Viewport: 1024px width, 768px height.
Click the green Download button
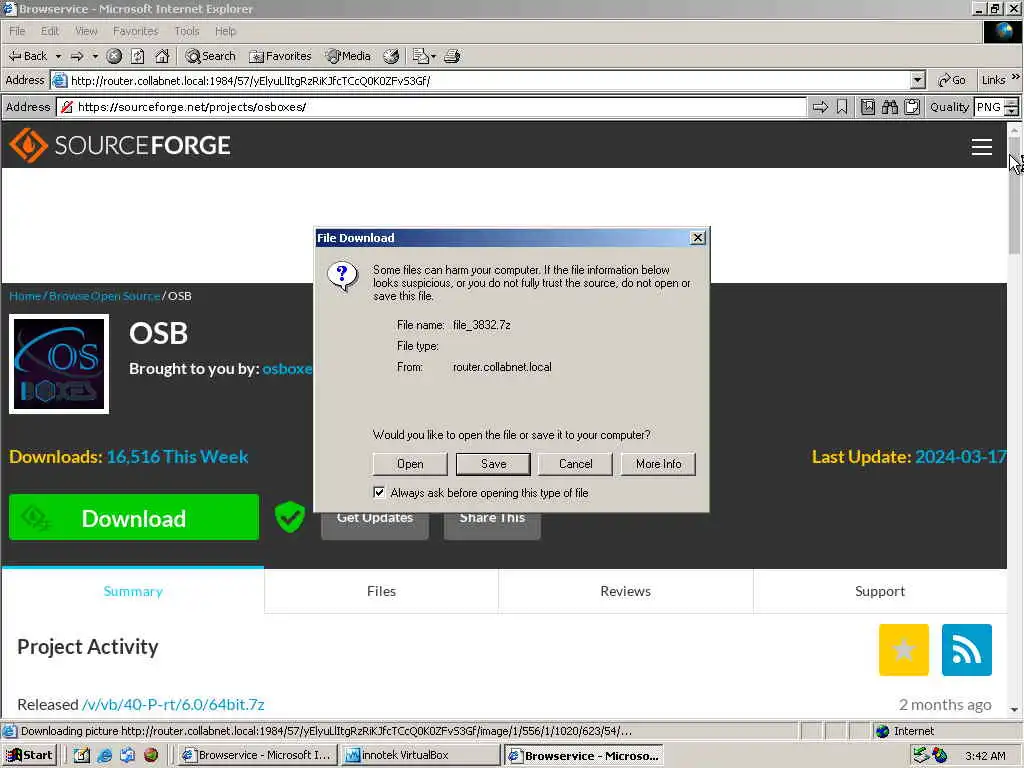click(x=134, y=517)
